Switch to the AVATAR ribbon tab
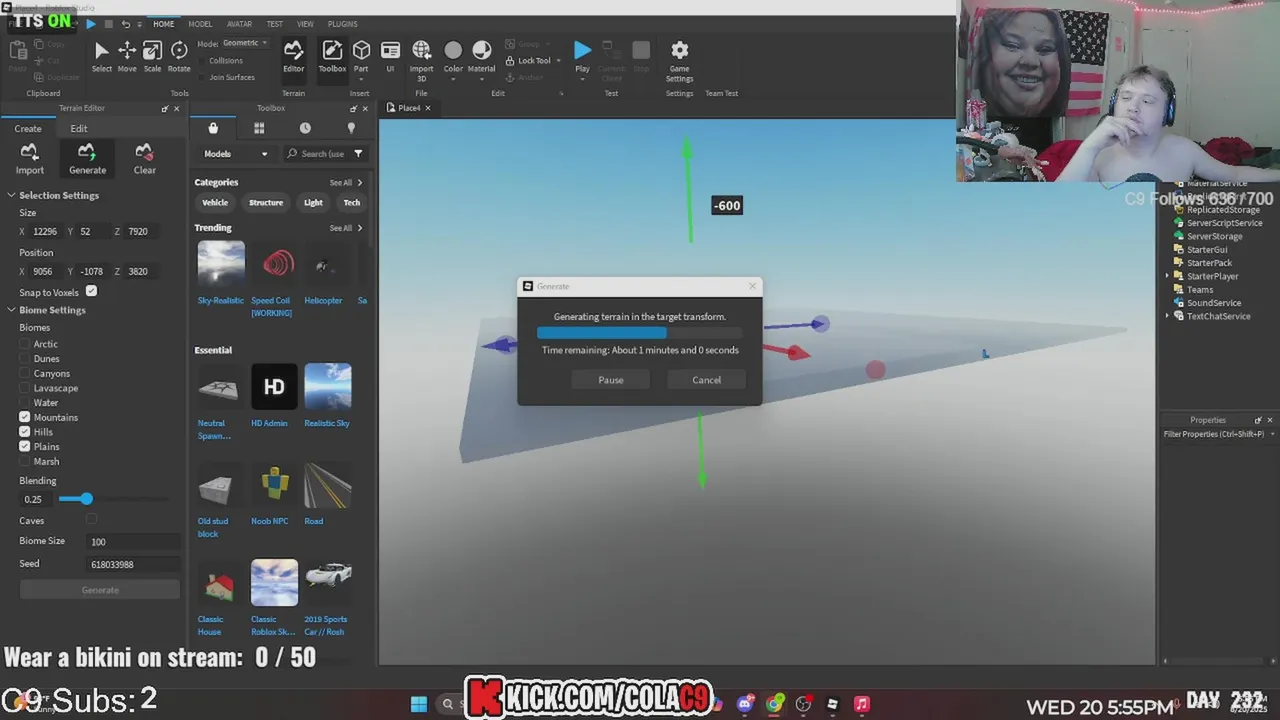The height and width of the screenshot is (720, 1280). coord(239,24)
